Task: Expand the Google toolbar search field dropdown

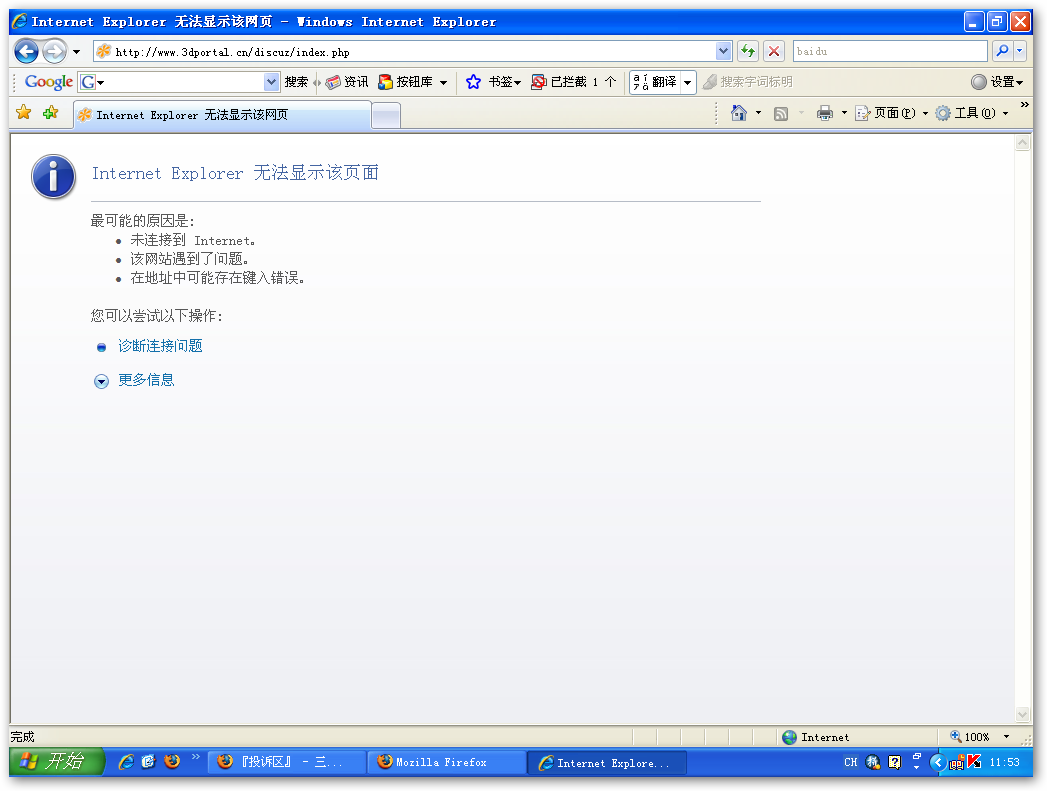Action: [x=271, y=82]
